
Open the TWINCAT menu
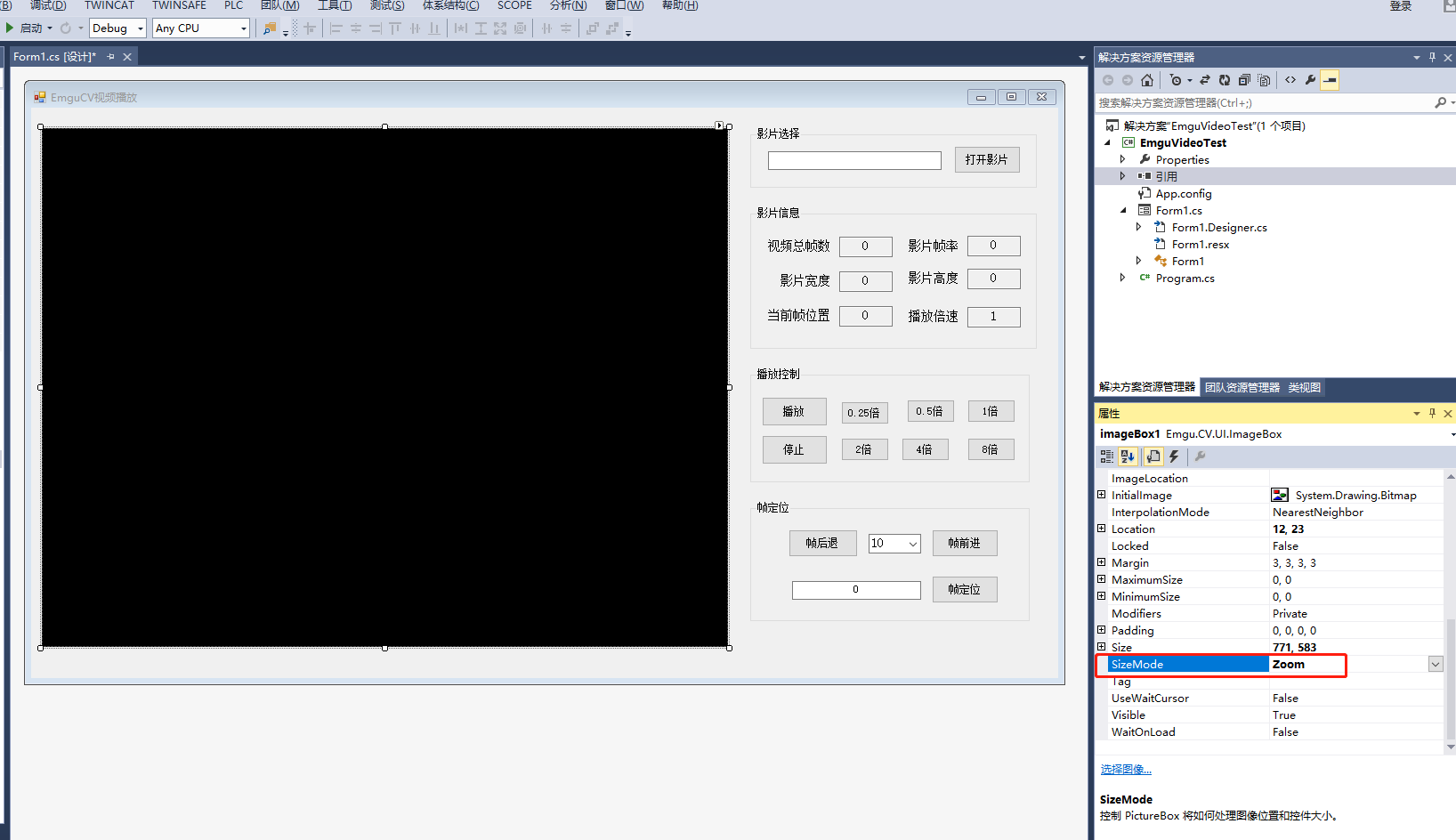[109, 5]
